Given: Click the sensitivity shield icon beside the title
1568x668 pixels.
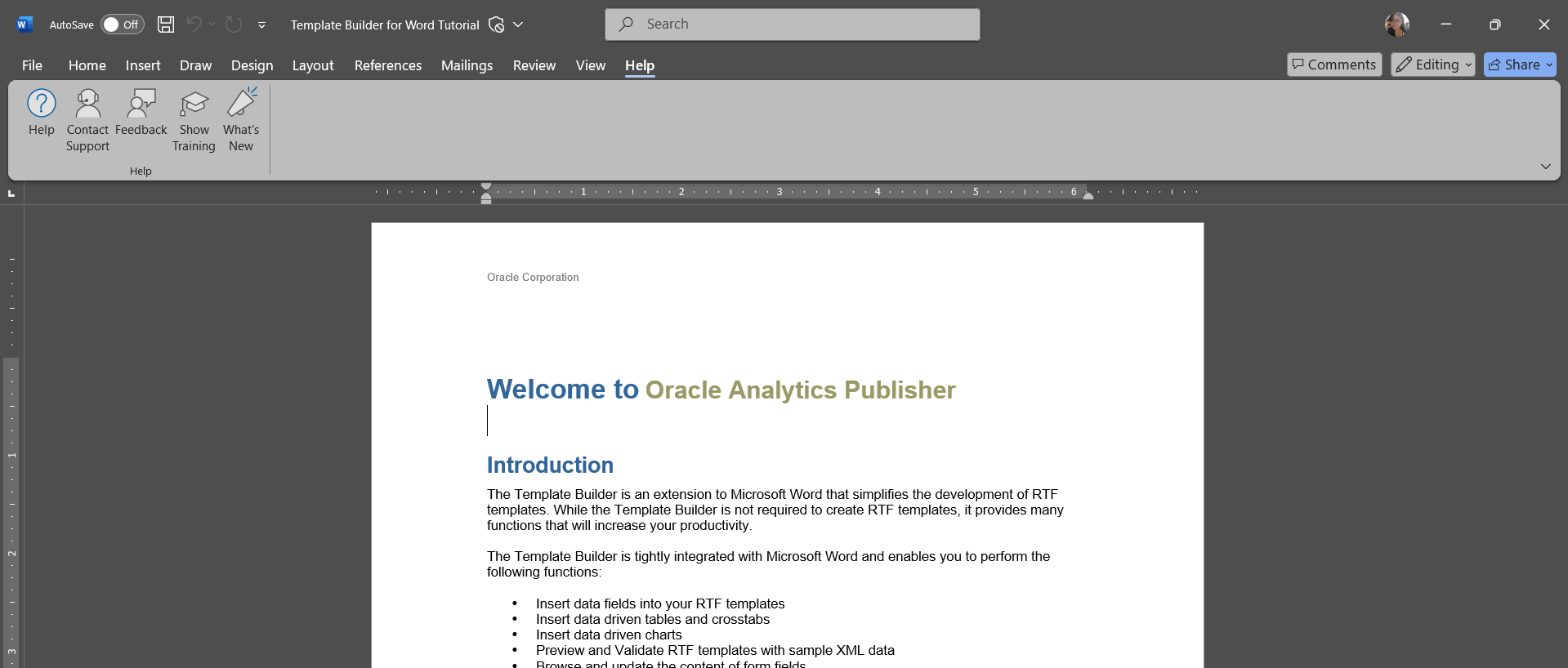Looking at the screenshot, I should (496, 24).
